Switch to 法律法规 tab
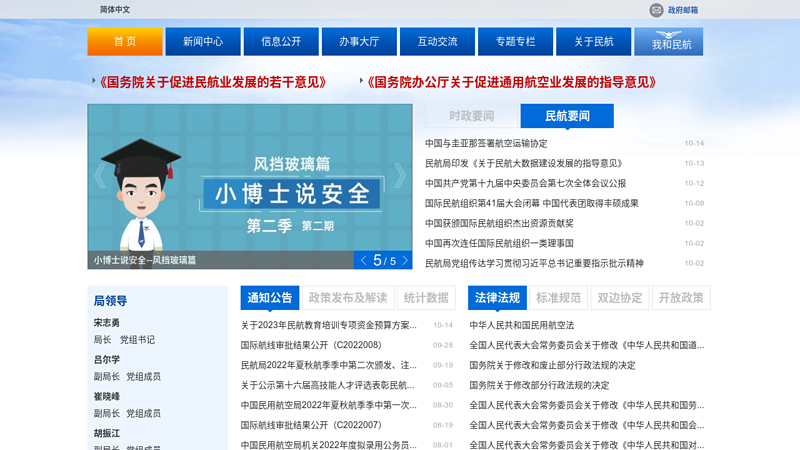The image size is (800, 450). click(x=497, y=298)
